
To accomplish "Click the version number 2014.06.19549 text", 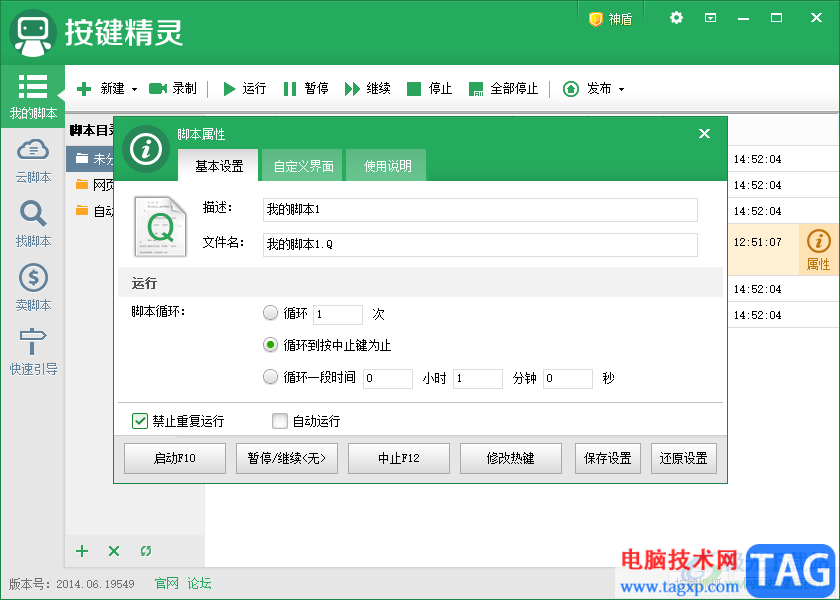I will point(95,584).
